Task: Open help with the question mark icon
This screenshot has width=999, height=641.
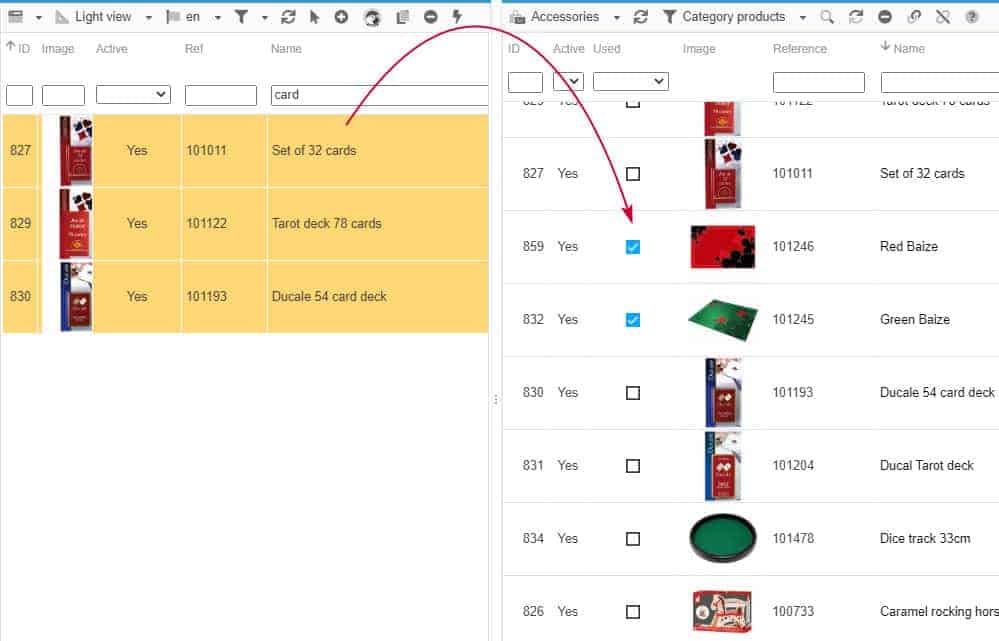Action: coord(971,17)
